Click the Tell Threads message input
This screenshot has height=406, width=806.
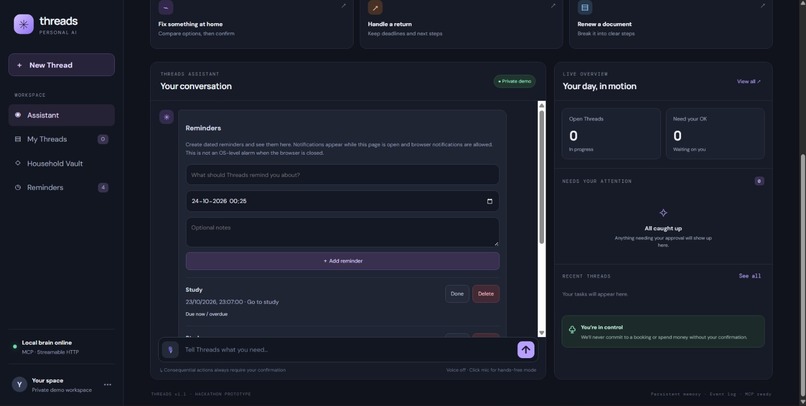348,350
